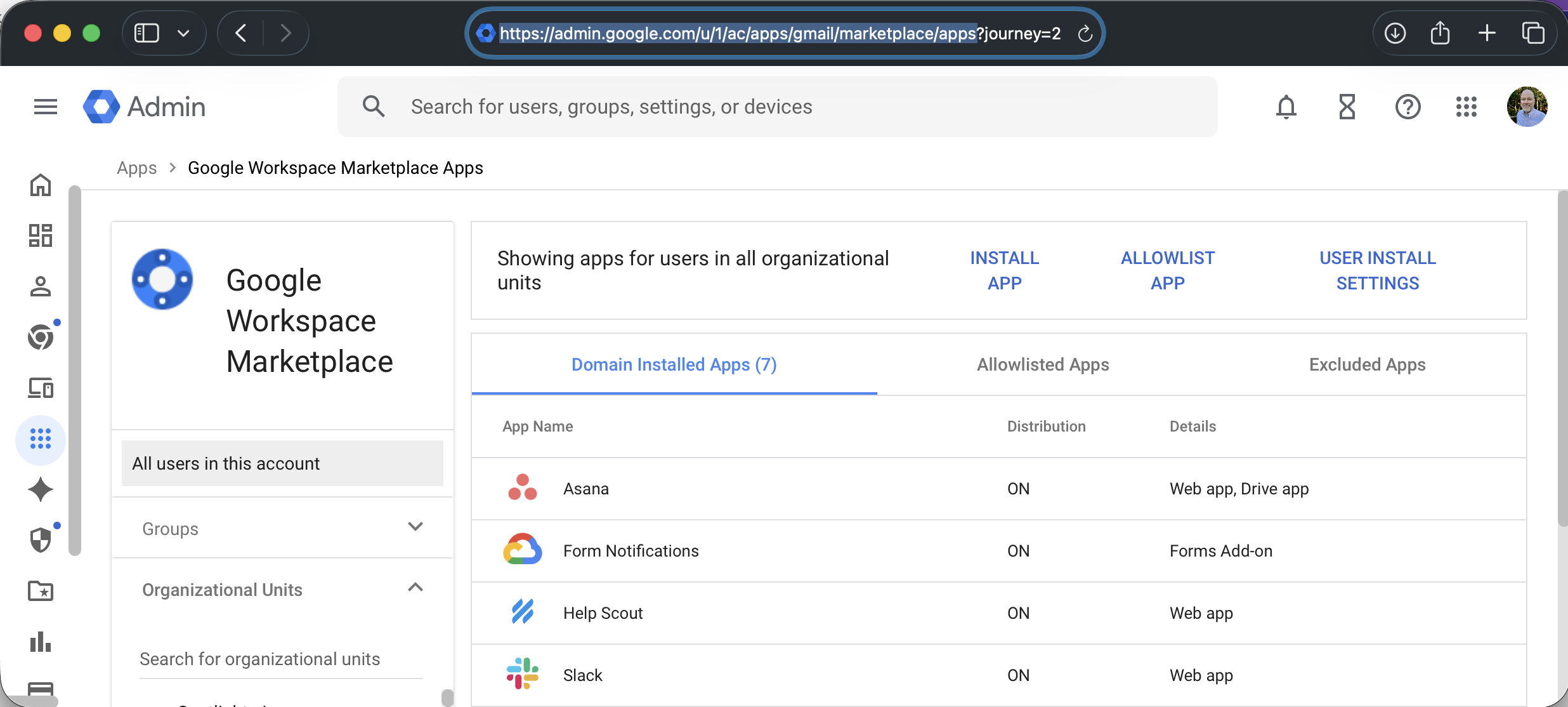The height and width of the screenshot is (707, 1568).
Task: Focus the organizational units search field
Action: [x=280, y=659]
